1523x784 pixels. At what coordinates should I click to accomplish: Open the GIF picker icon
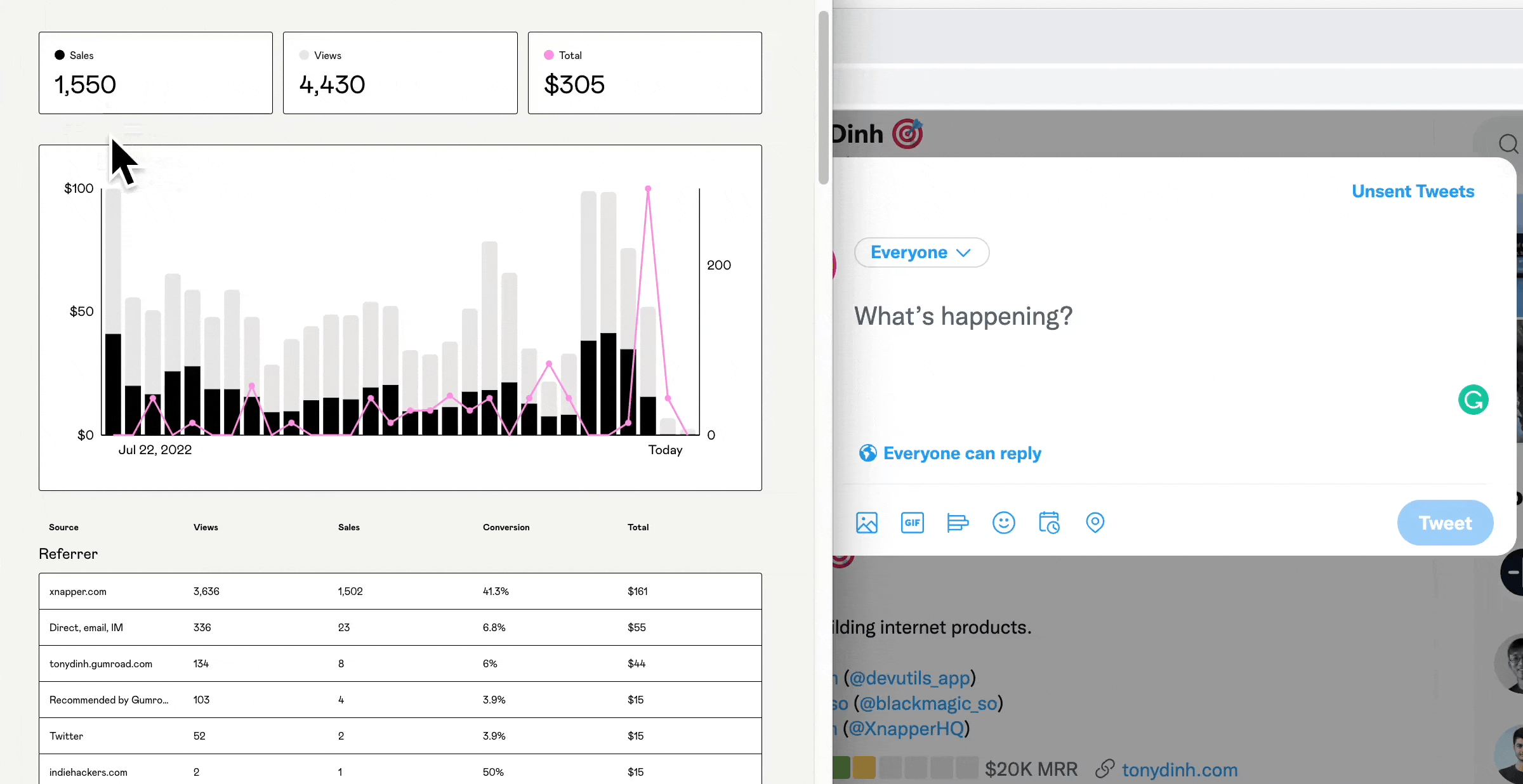click(912, 523)
